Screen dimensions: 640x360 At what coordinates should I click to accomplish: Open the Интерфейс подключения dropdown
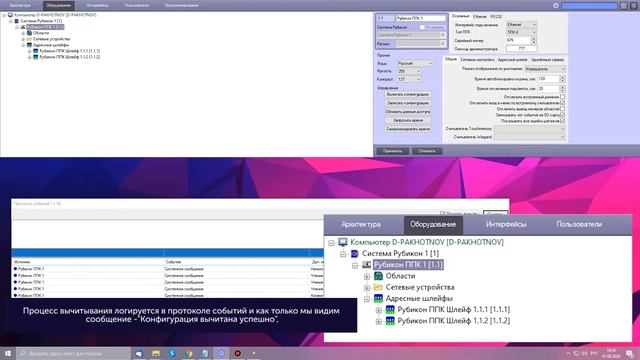coord(521,25)
